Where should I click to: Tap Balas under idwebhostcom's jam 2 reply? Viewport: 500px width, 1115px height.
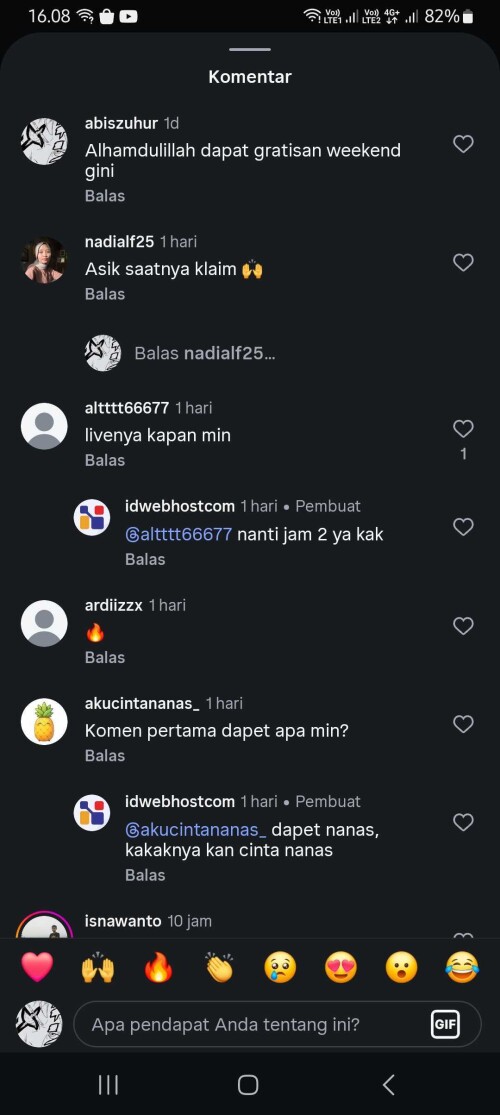click(x=145, y=560)
